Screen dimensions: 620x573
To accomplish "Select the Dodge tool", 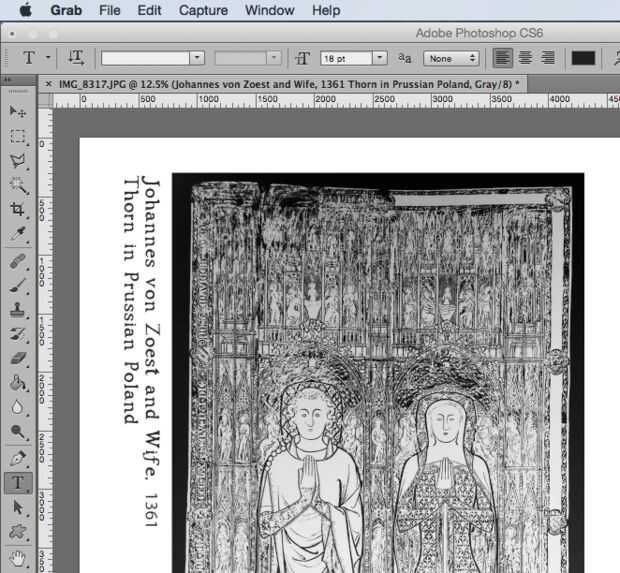I will tap(17, 431).
